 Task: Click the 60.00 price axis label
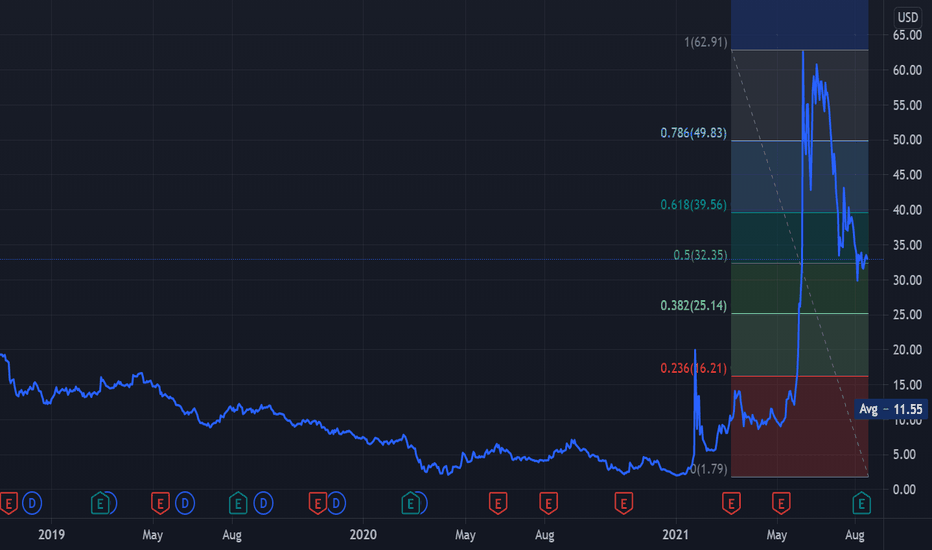coord(907,70)
